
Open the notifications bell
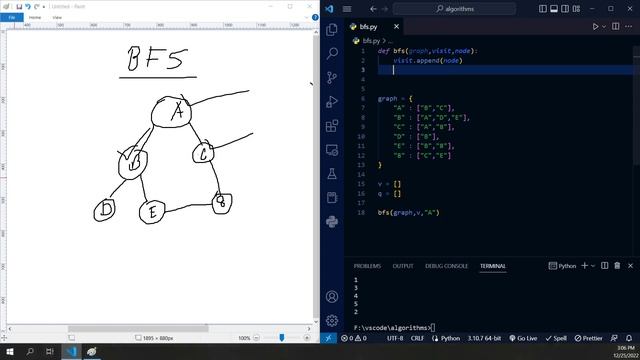629,338
